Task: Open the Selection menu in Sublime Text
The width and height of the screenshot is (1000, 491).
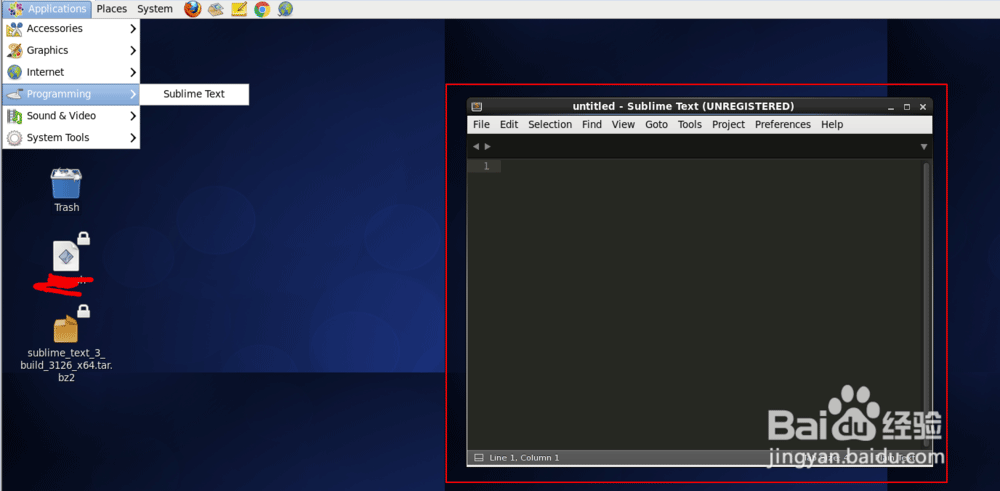Action: coord(550,124)
